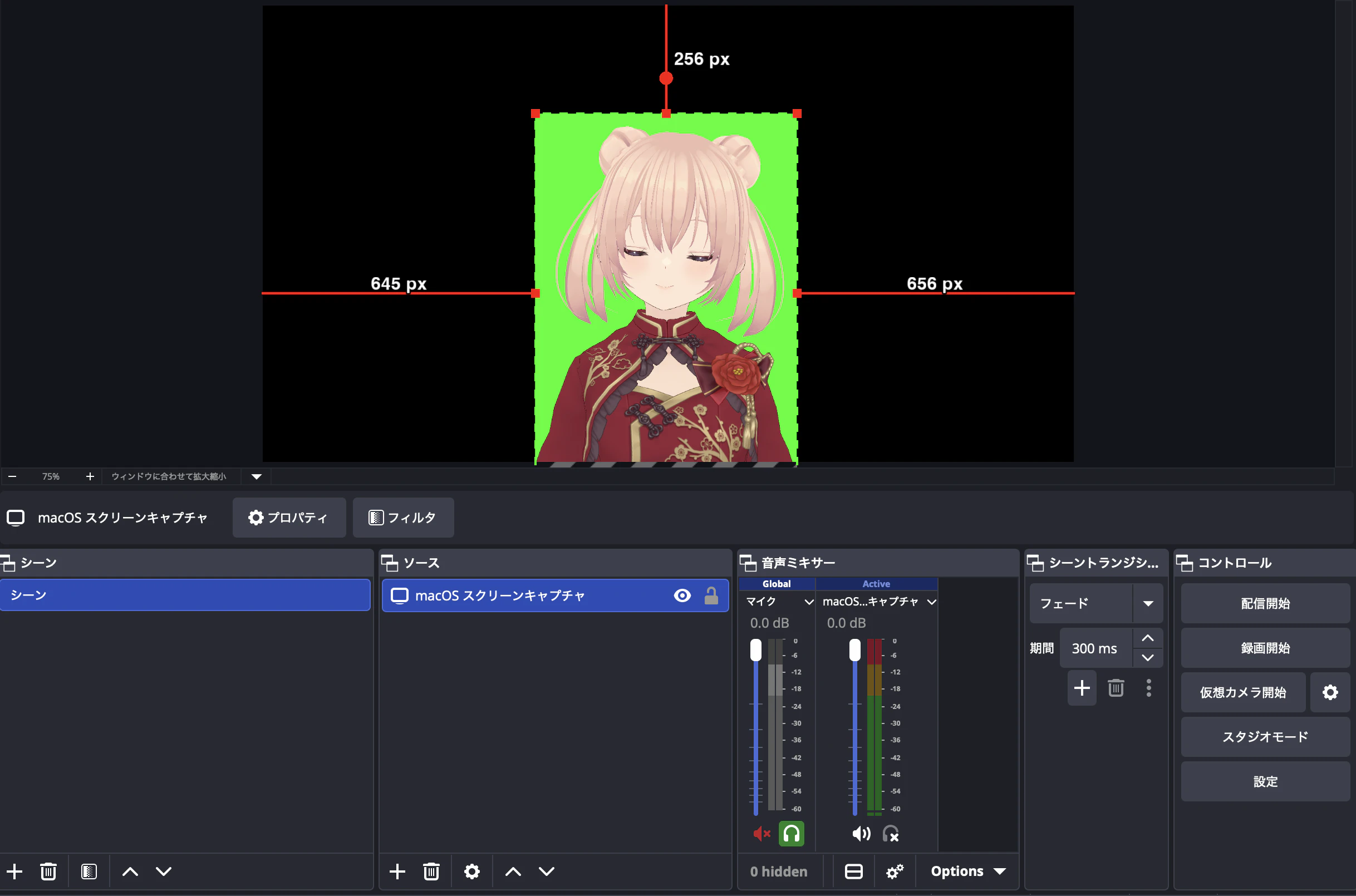Open advanced audio properties gears icon

click(895, 872)
